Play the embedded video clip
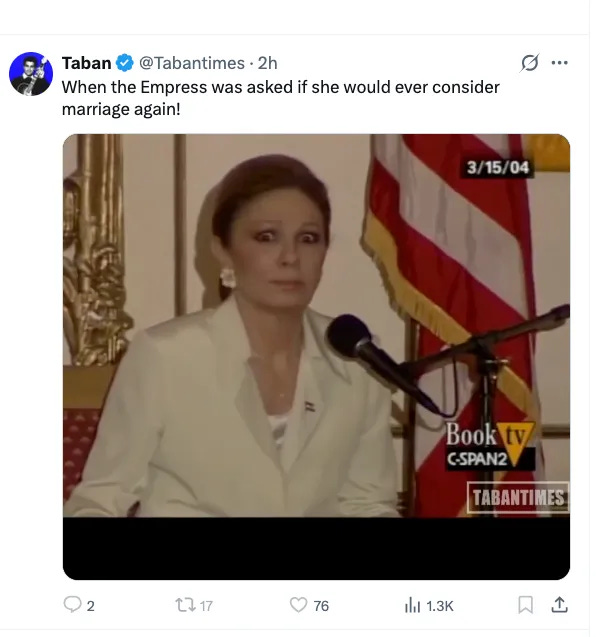 point(316,325)
